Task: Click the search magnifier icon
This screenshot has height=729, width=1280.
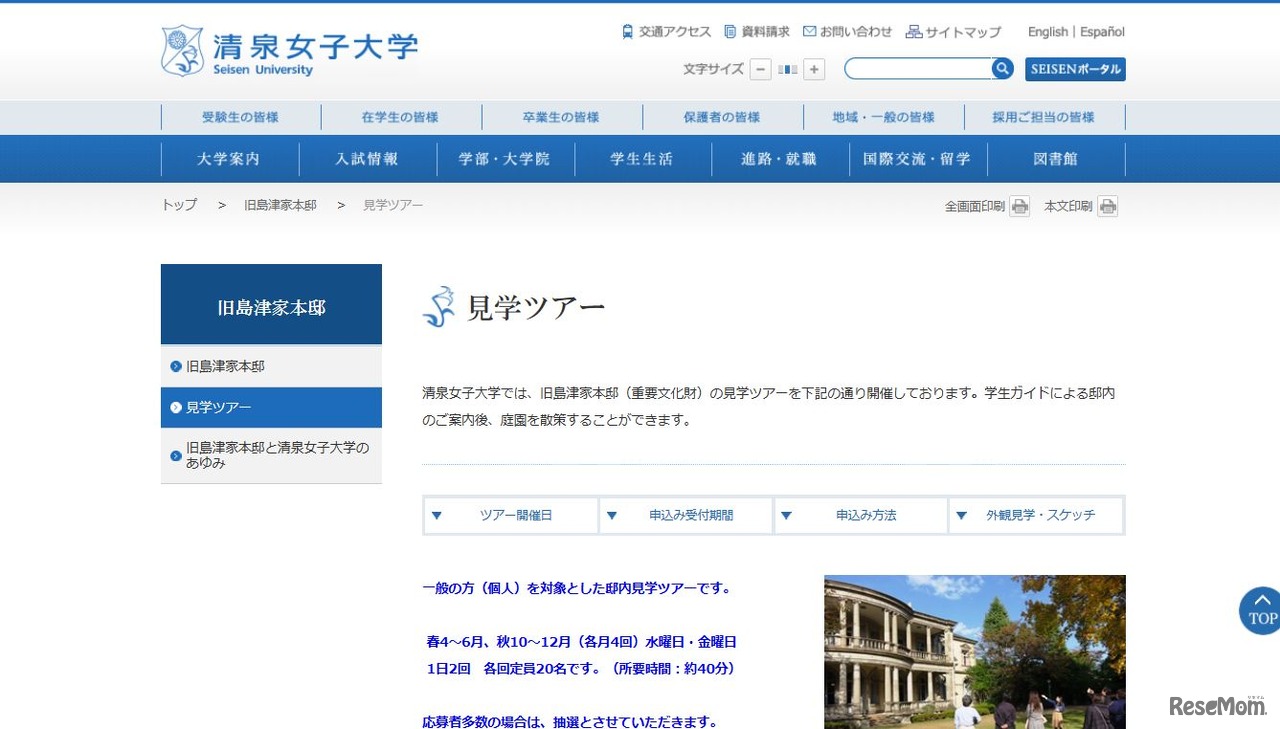Action: coord(1002,68)
